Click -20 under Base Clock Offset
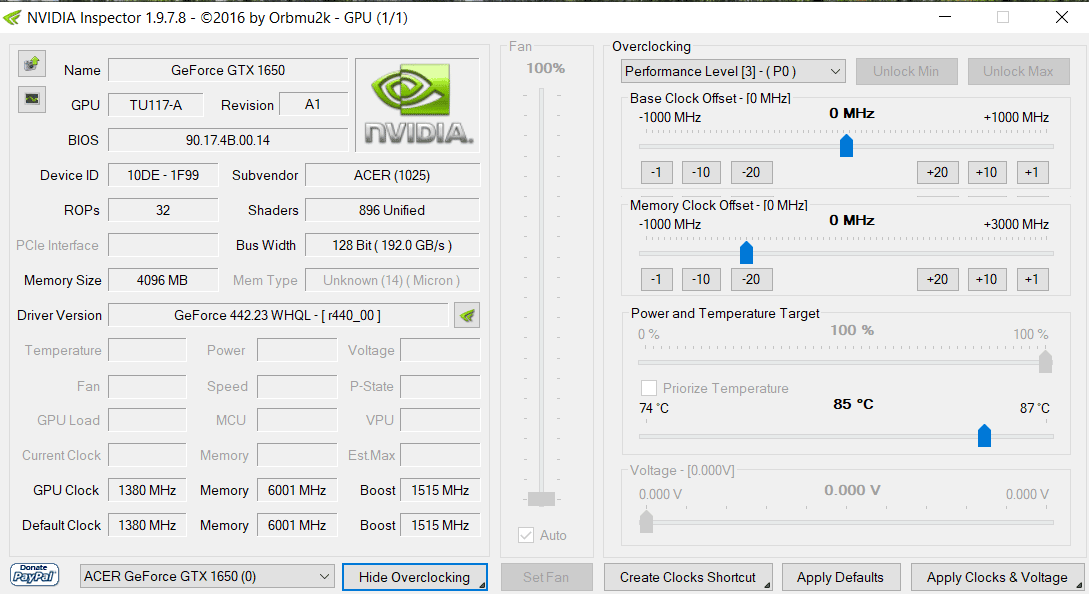 (x=751, y=172)
